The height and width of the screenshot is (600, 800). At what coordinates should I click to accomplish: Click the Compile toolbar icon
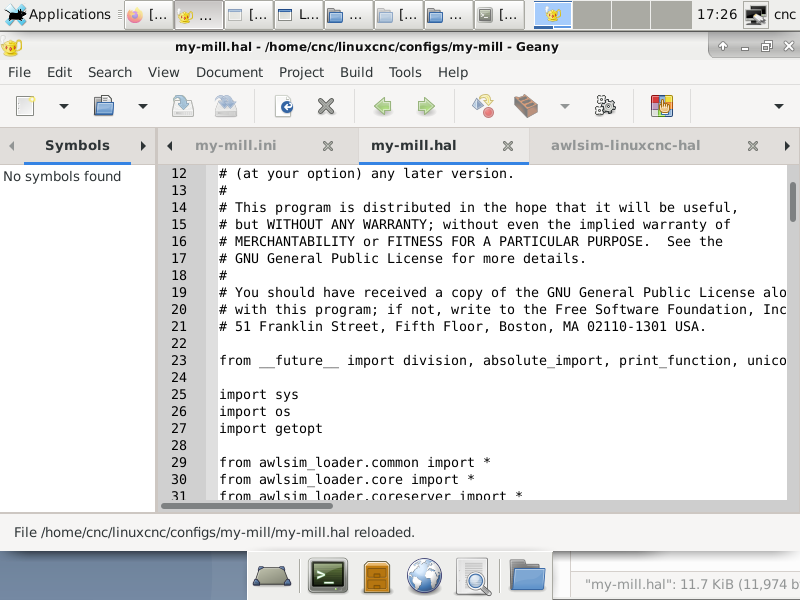click(483, 106)
